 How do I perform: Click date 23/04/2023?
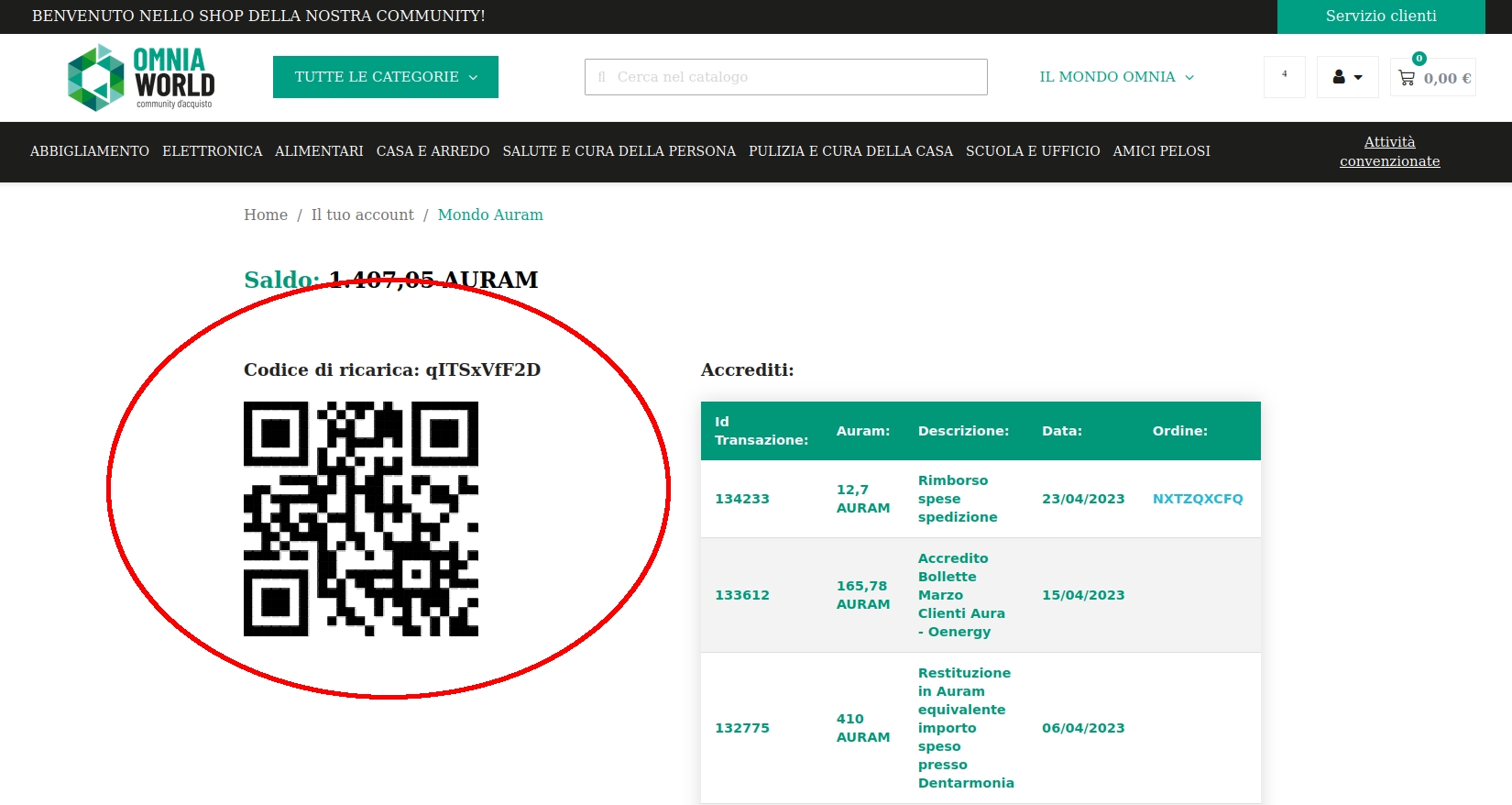tap(1083, 499)
